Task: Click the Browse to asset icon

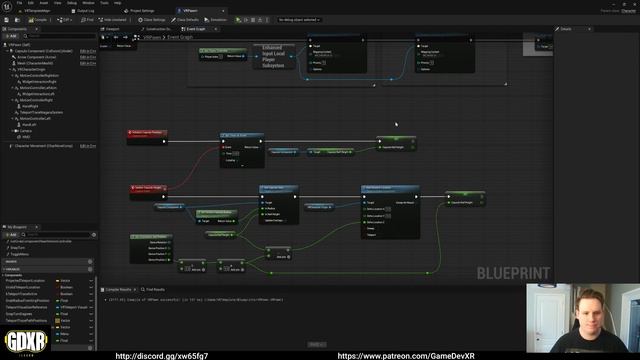Action: 17,20
